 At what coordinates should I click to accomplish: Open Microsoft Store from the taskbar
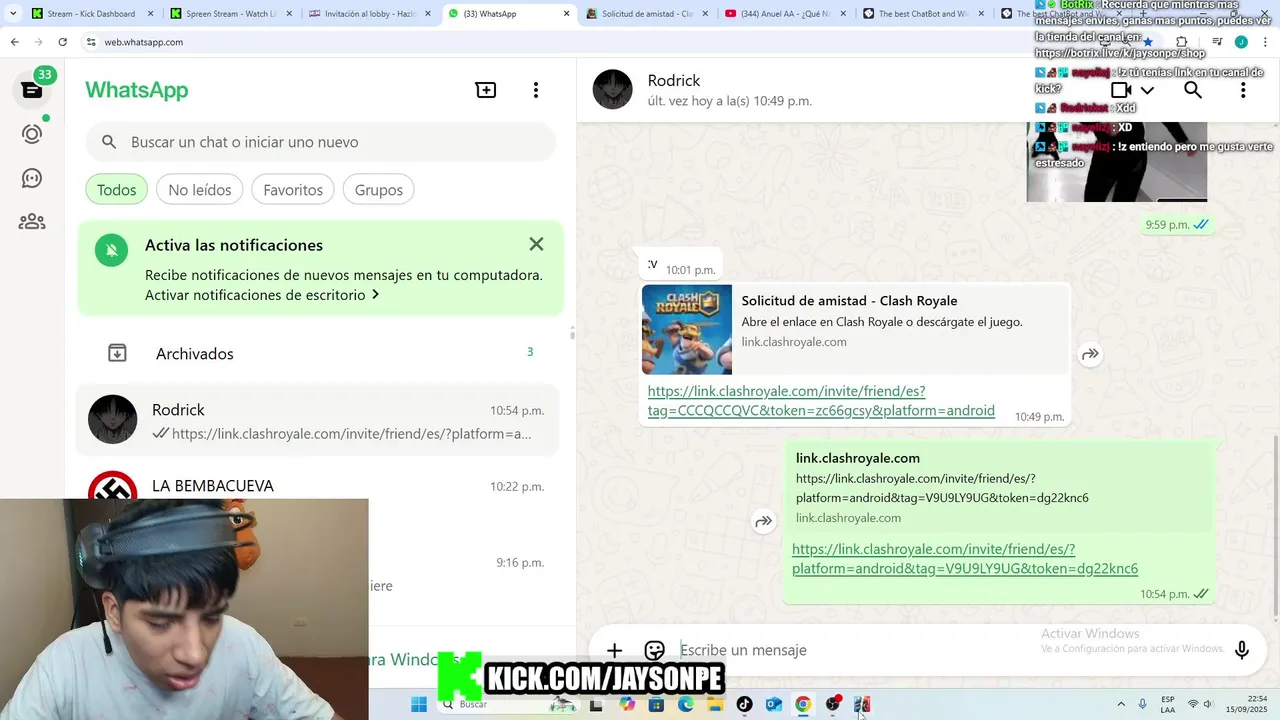coord(656,705)
